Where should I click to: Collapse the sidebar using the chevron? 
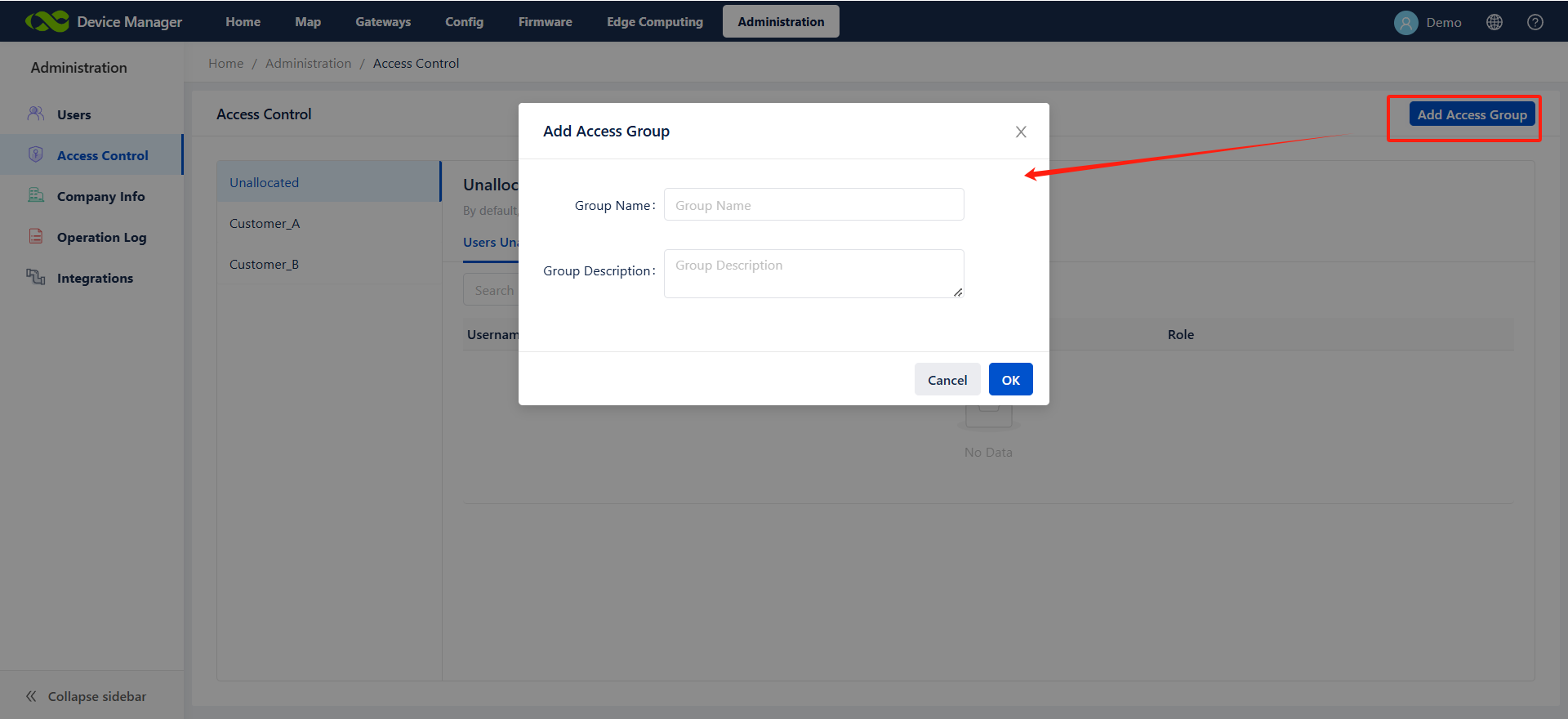(x=31, y=696)
